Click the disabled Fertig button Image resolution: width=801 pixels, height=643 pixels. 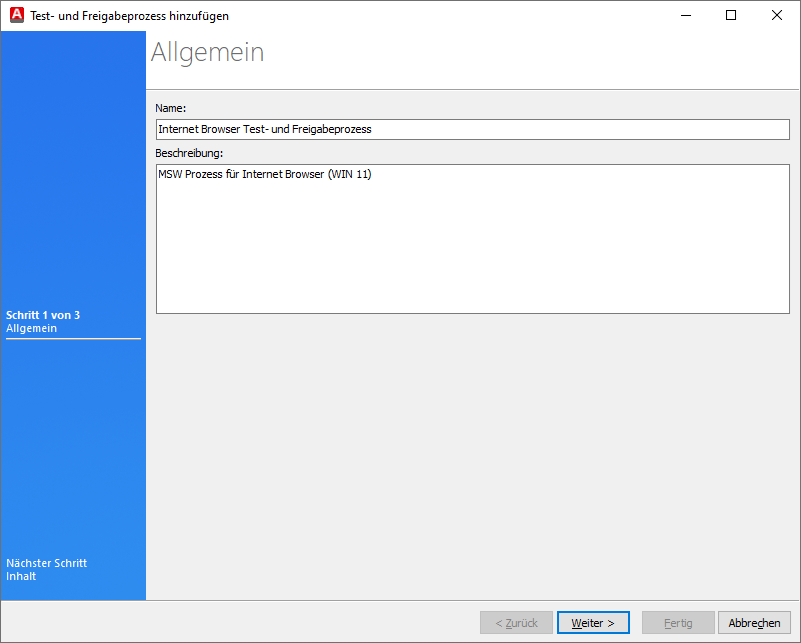[x=678, y=623]
